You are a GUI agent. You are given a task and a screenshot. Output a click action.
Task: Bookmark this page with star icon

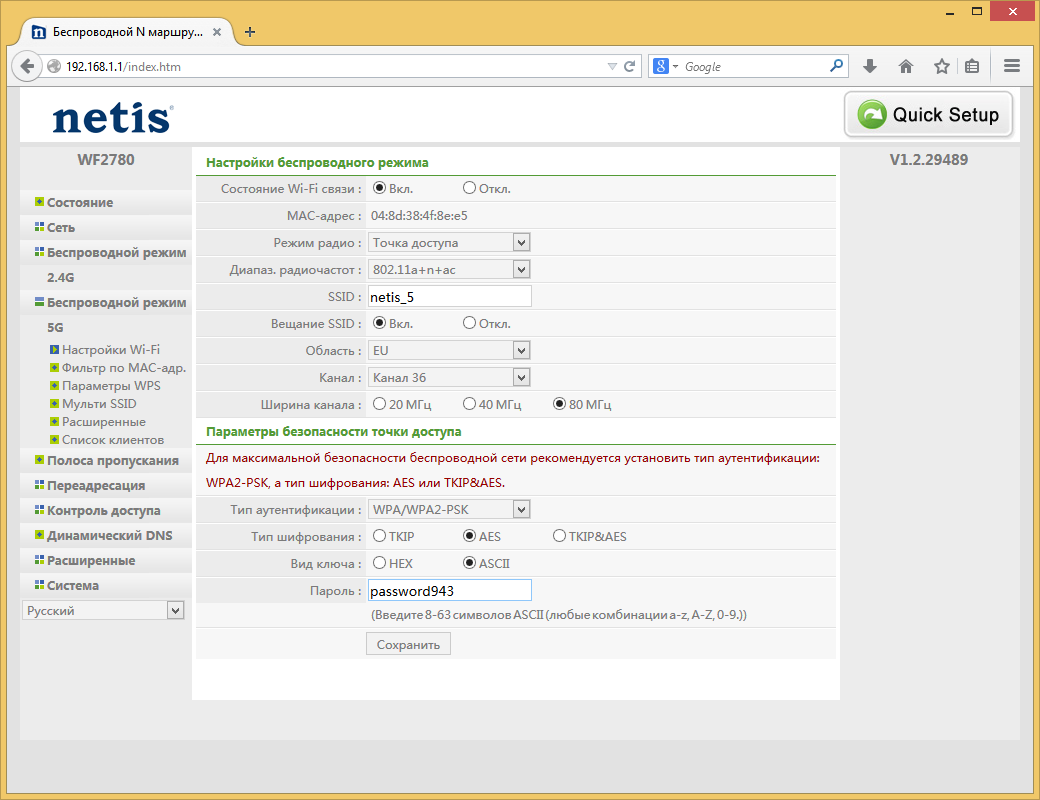tap(942, 66)
